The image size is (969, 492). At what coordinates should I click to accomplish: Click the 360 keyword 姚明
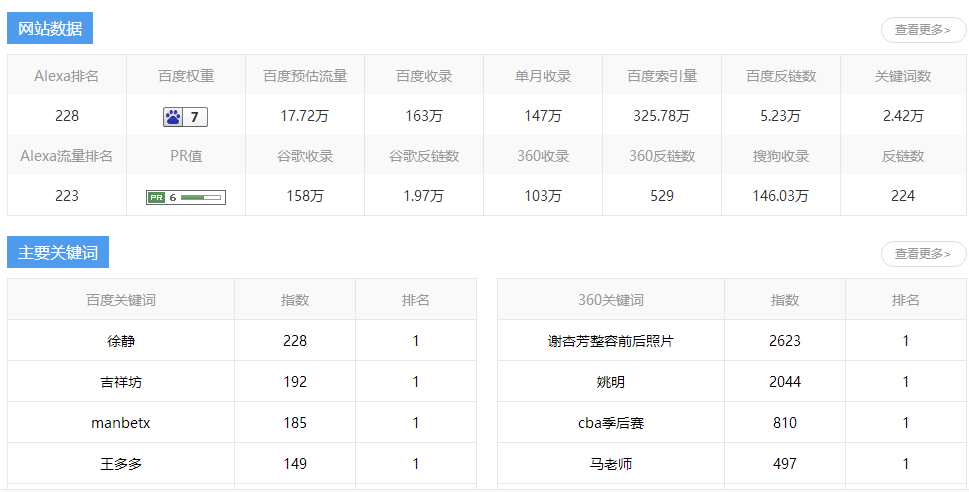coord(611,382)
